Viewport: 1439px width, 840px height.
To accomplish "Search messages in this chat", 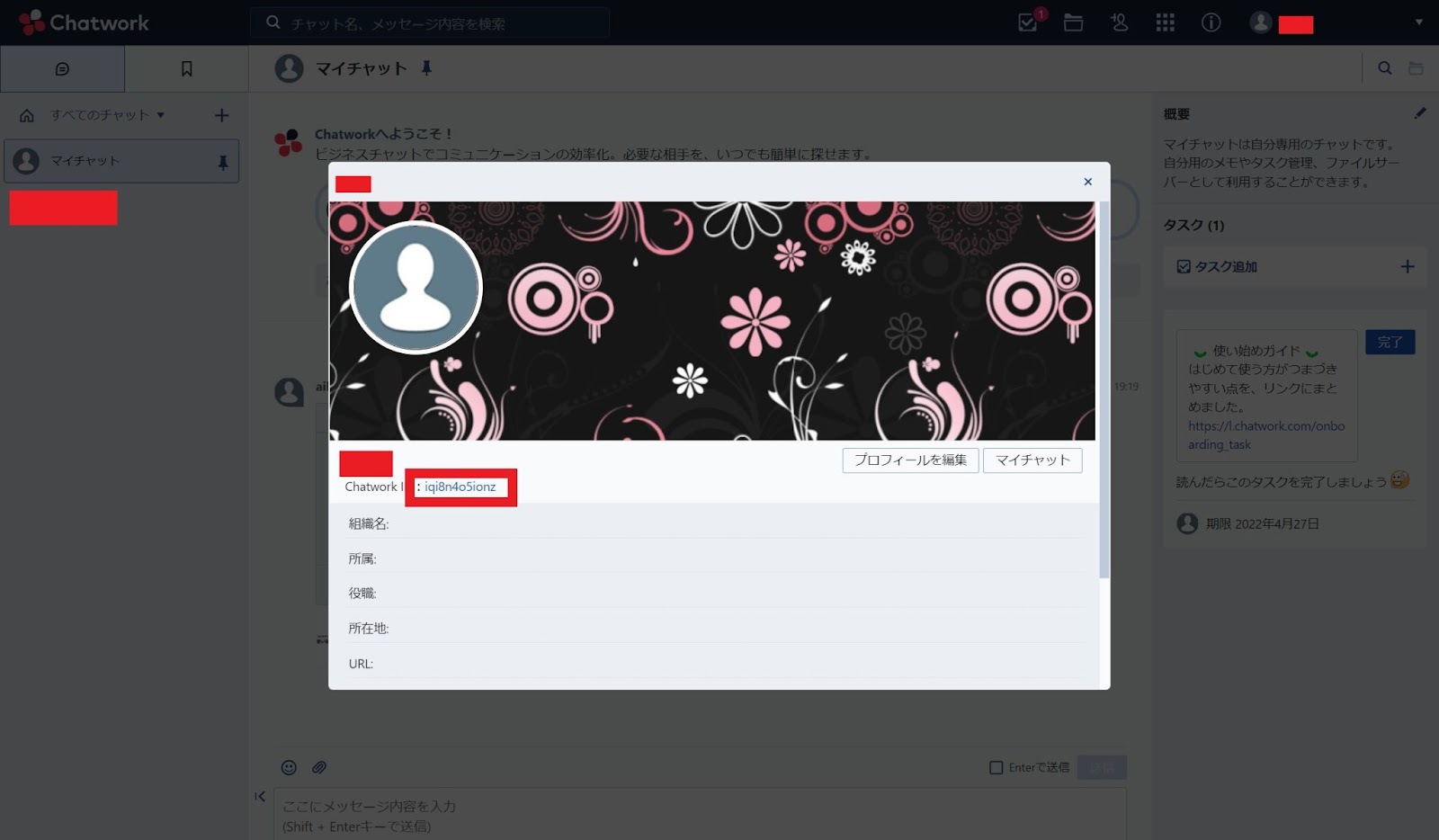I will coord(1385,68).
